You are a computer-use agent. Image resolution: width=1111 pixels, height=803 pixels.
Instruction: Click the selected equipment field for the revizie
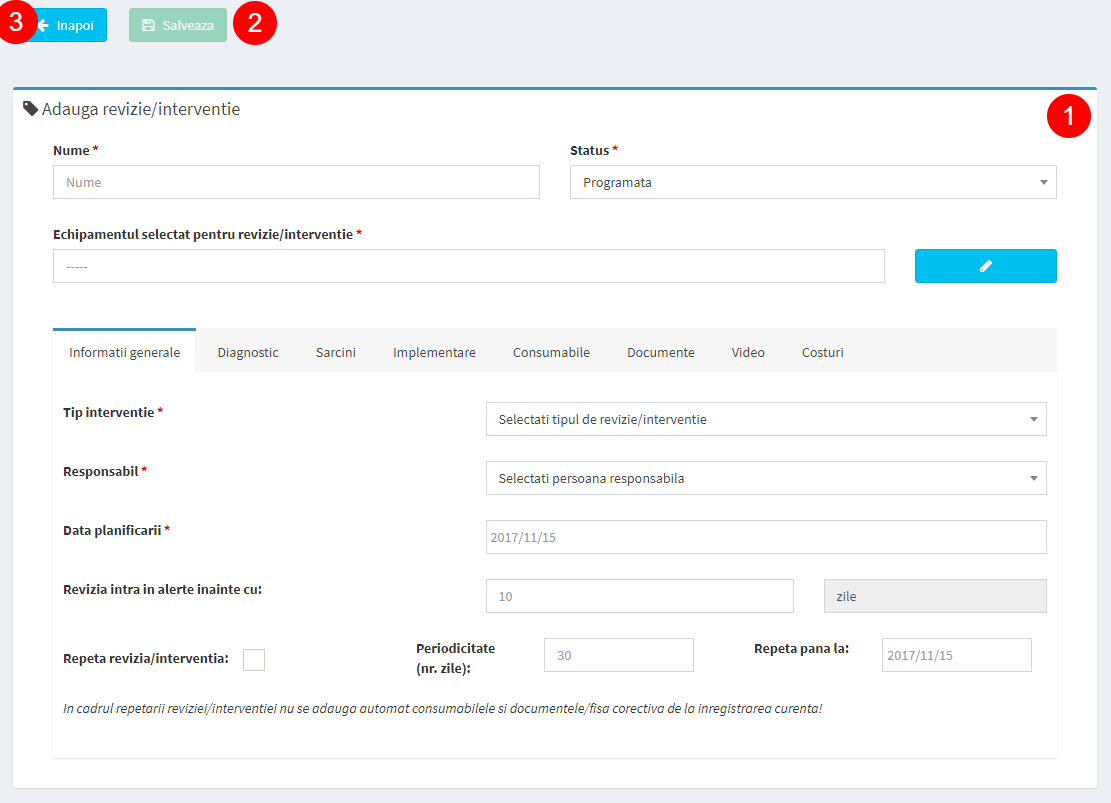(468, 266)
